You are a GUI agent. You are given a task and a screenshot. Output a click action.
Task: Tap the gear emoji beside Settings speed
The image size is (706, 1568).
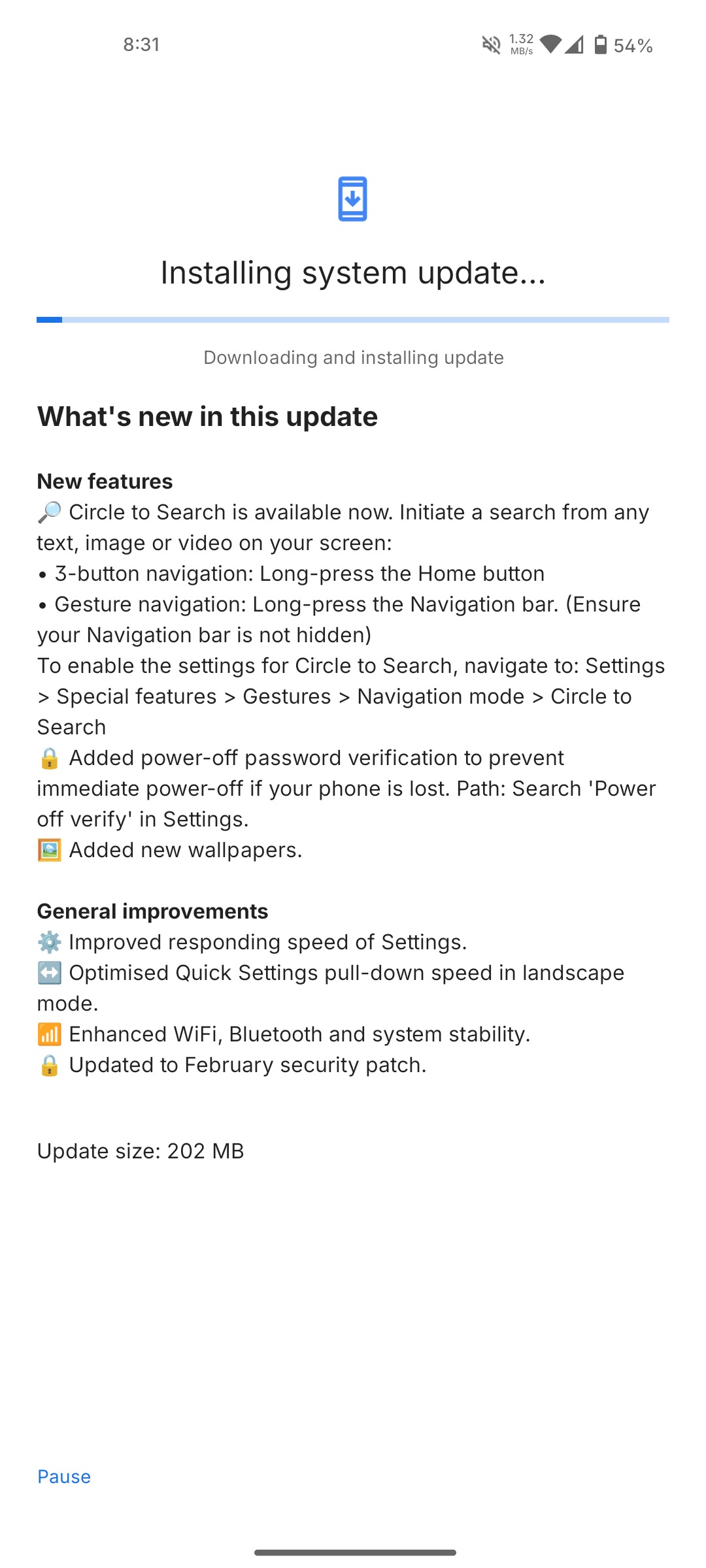[x=50, y=942]
